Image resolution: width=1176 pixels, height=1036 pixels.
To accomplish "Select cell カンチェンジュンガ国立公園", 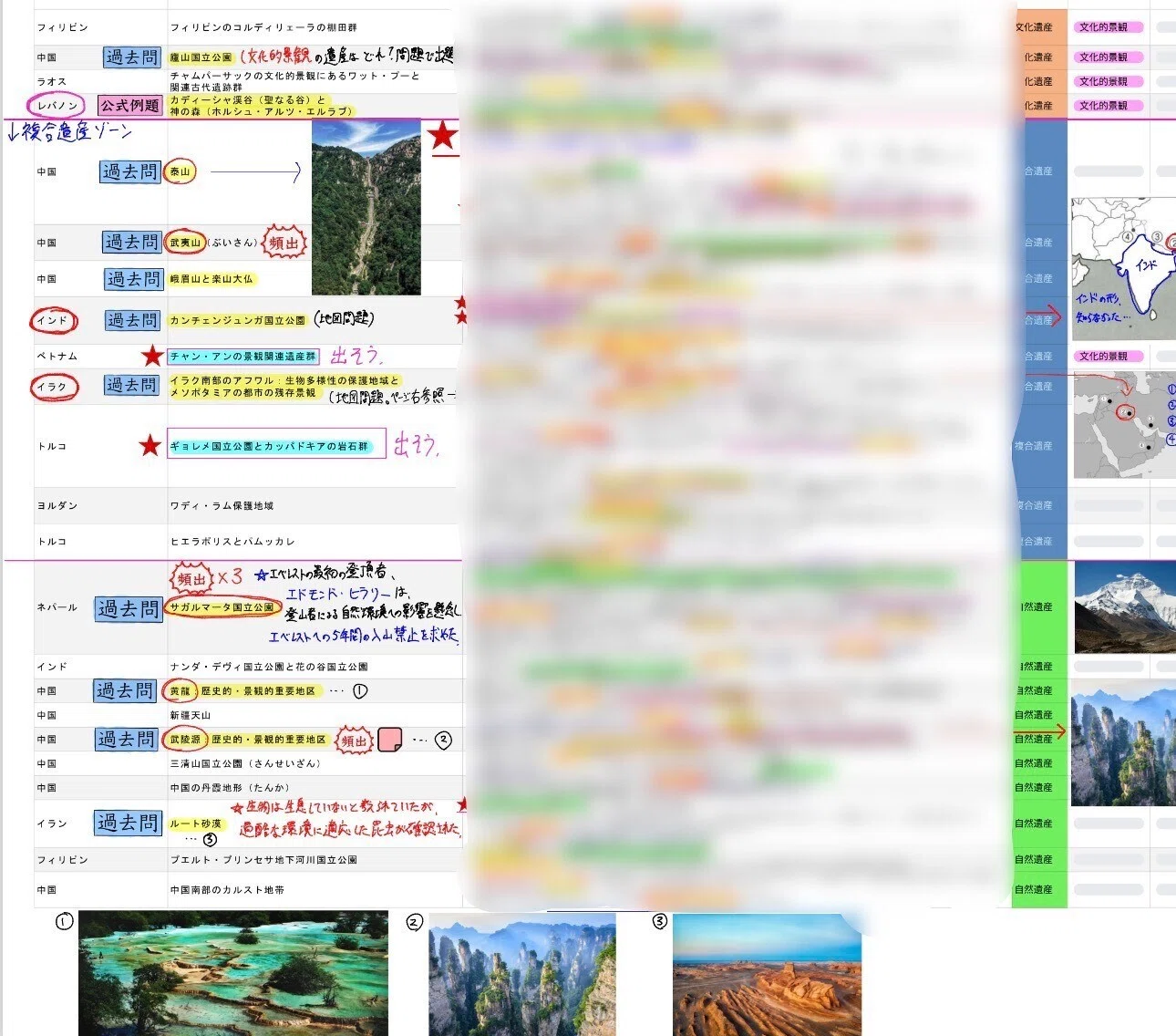I will tap(238, 320).
